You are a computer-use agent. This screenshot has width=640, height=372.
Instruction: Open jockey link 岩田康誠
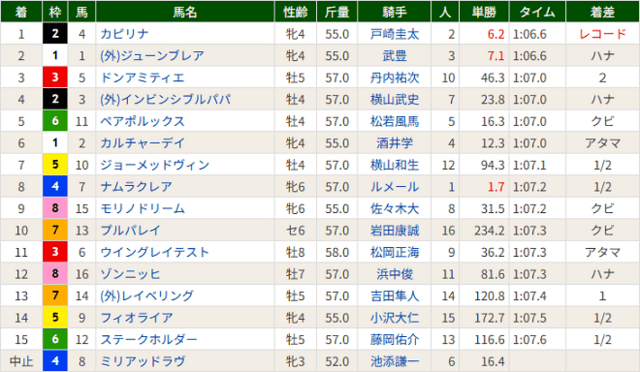[394, 230]
